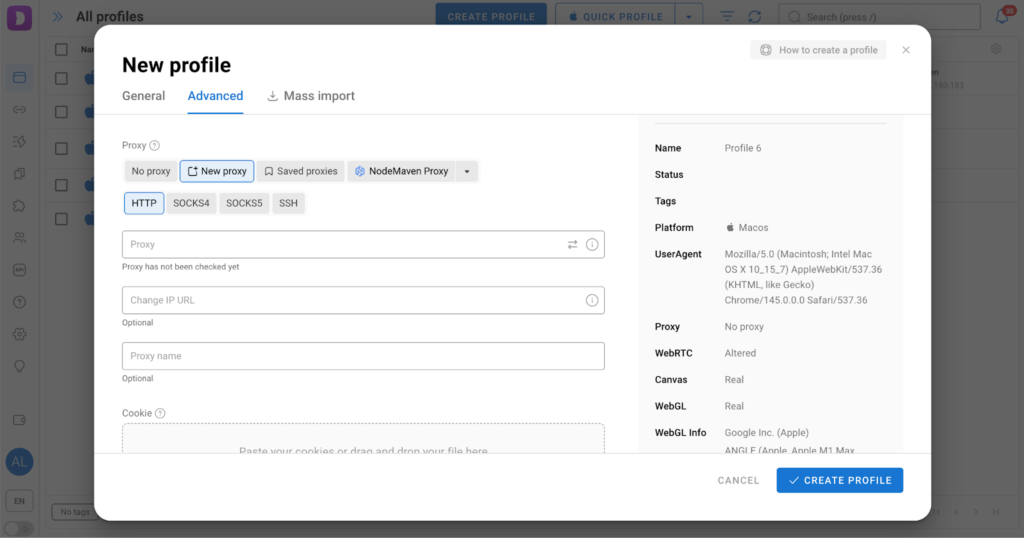Viewport: 1024px width, 538px height.
Task: Open the EN language selector
Action: [19, 500]
